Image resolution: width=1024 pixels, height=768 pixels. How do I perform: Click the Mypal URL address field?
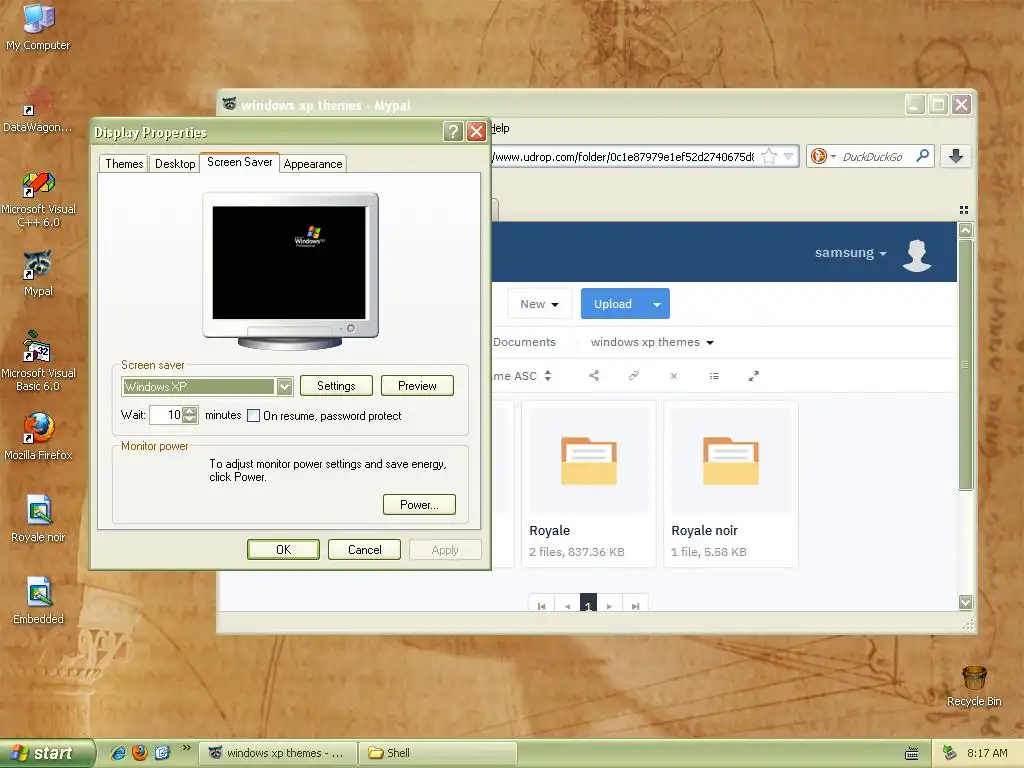click(x=624, y=157)
